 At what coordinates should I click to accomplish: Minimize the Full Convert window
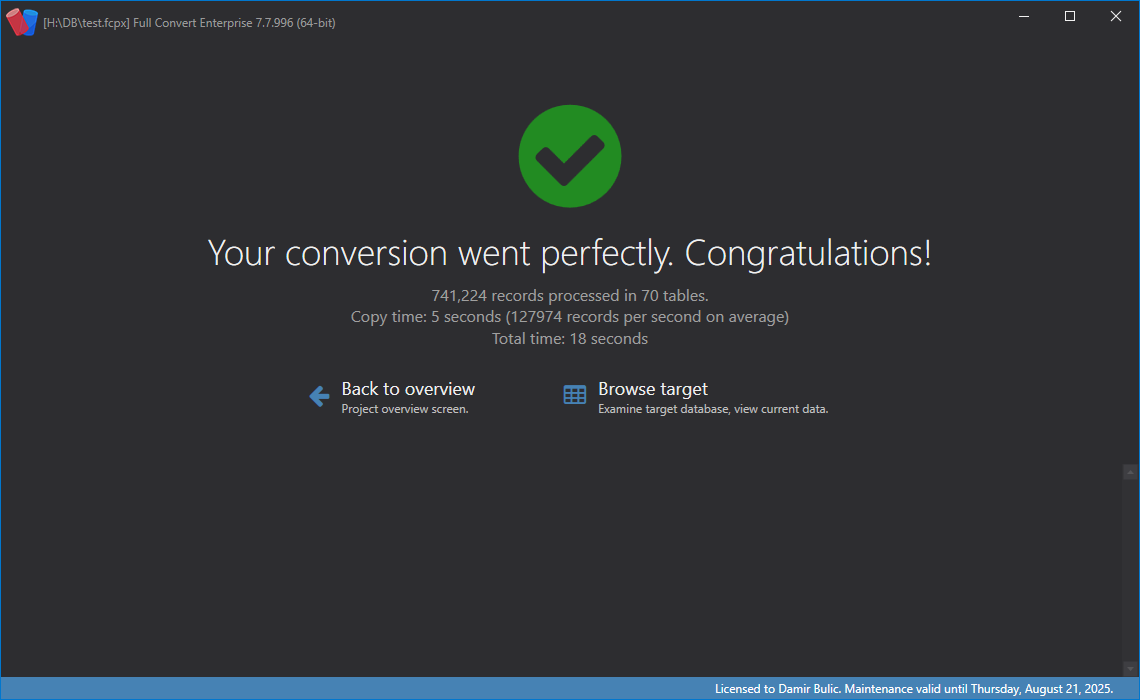[x=1024, y=16]
